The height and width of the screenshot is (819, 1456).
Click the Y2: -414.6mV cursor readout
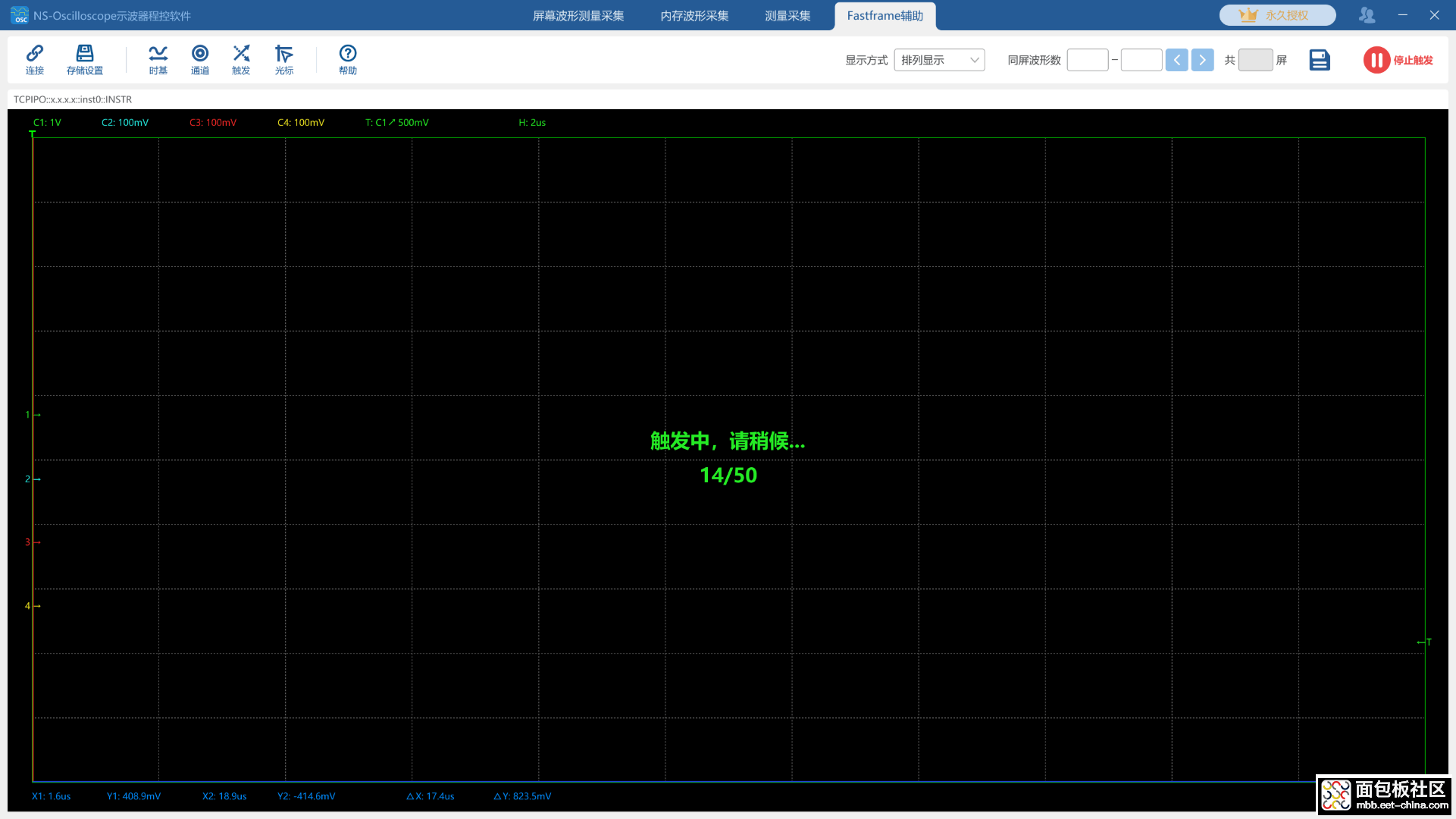pyautogui.click(x=306, y=796)
